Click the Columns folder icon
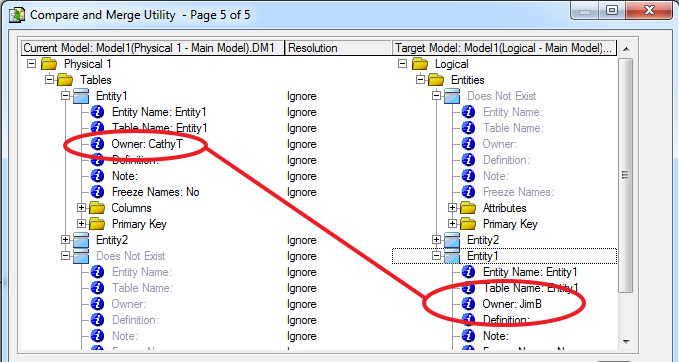 [x=97, y=208]
